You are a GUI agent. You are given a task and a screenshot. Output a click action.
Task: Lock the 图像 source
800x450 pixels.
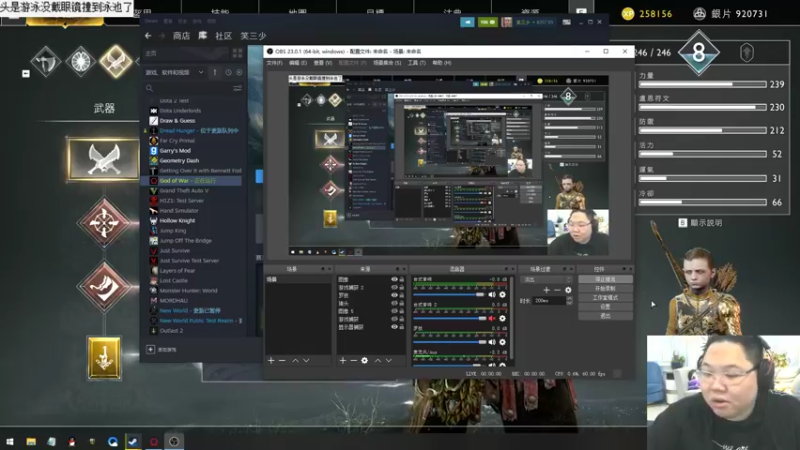402,280
